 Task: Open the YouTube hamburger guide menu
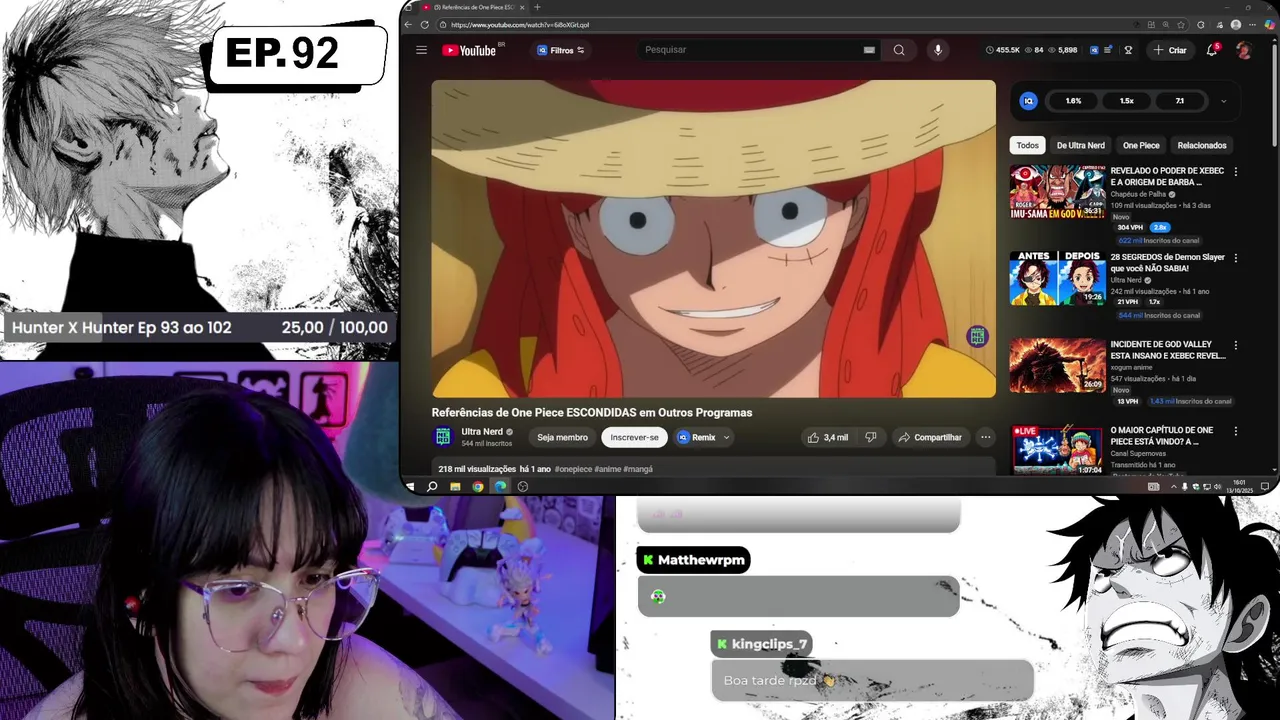coord(421,50)
